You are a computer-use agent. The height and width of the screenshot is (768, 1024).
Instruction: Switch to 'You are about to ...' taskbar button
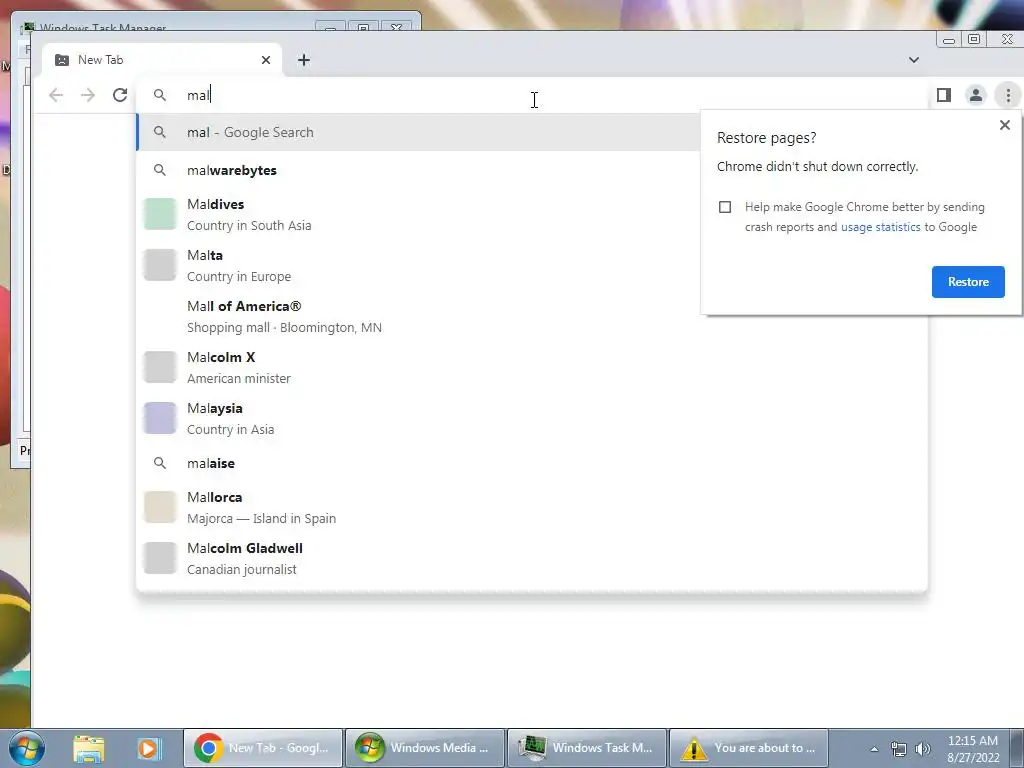[x=749, y=748]
